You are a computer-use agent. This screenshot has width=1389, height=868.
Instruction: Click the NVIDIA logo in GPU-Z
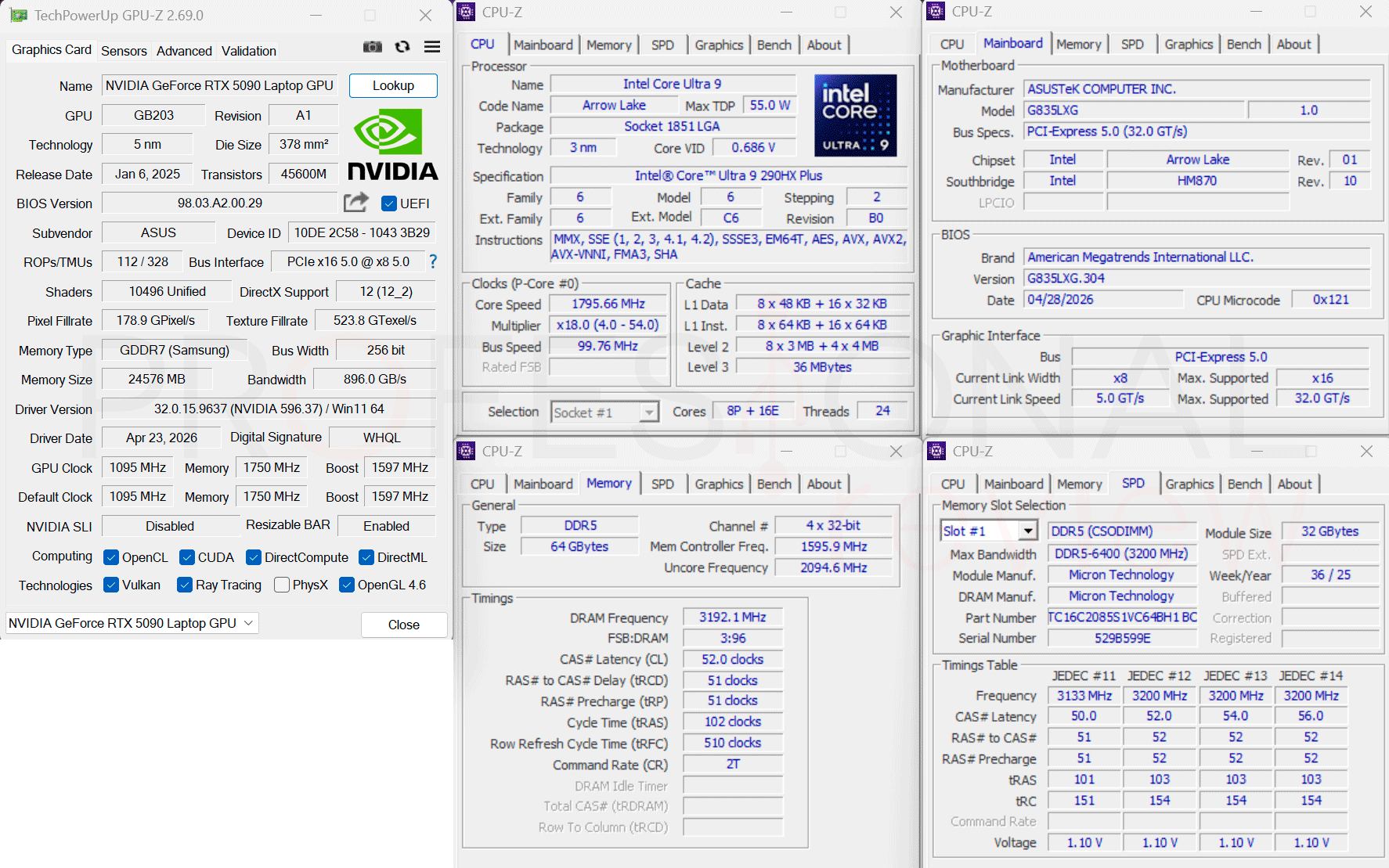(392, 145)
